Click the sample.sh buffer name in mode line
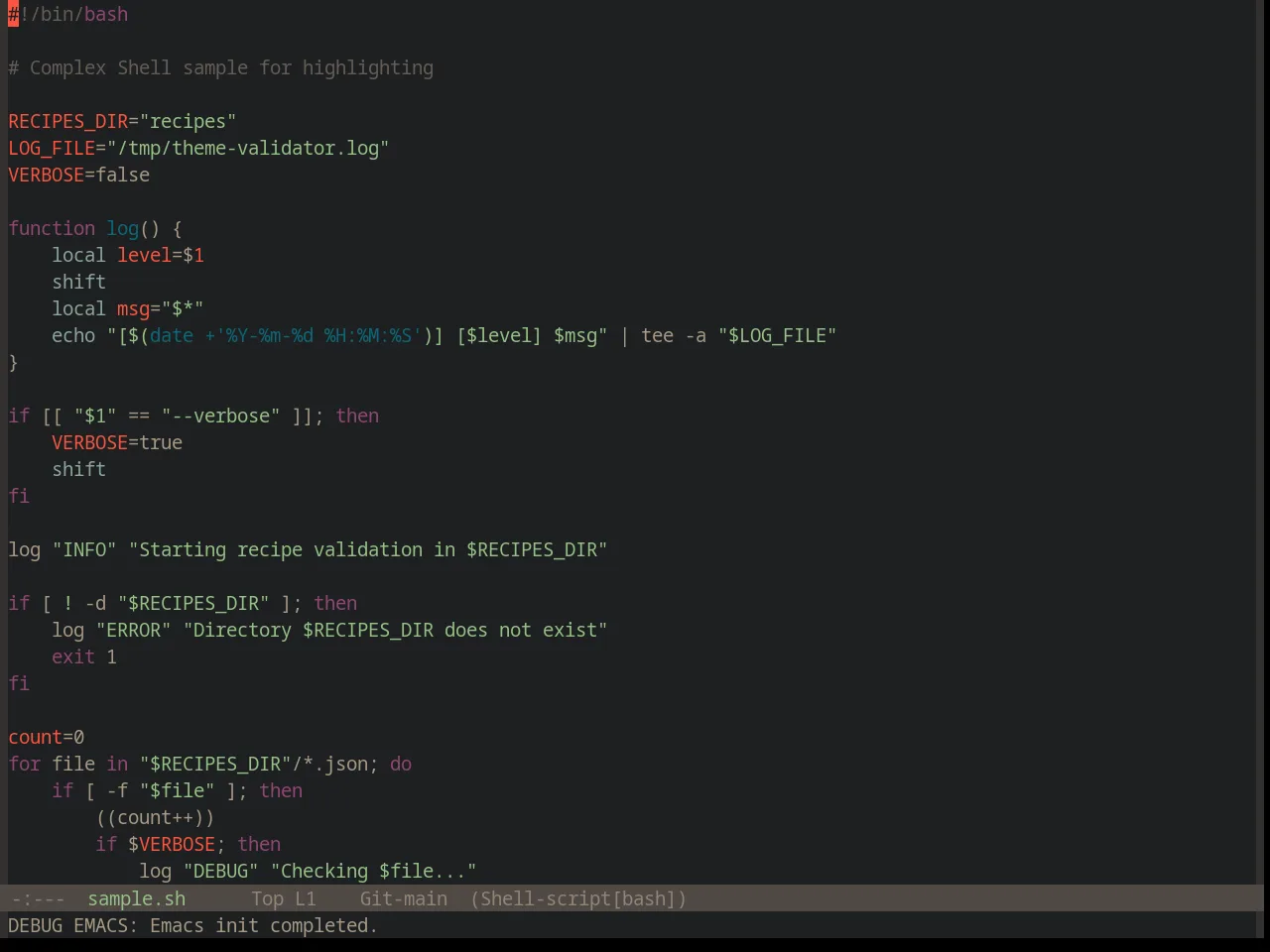1270x952 pixels. pyautogui.click(x=136, y=898)
